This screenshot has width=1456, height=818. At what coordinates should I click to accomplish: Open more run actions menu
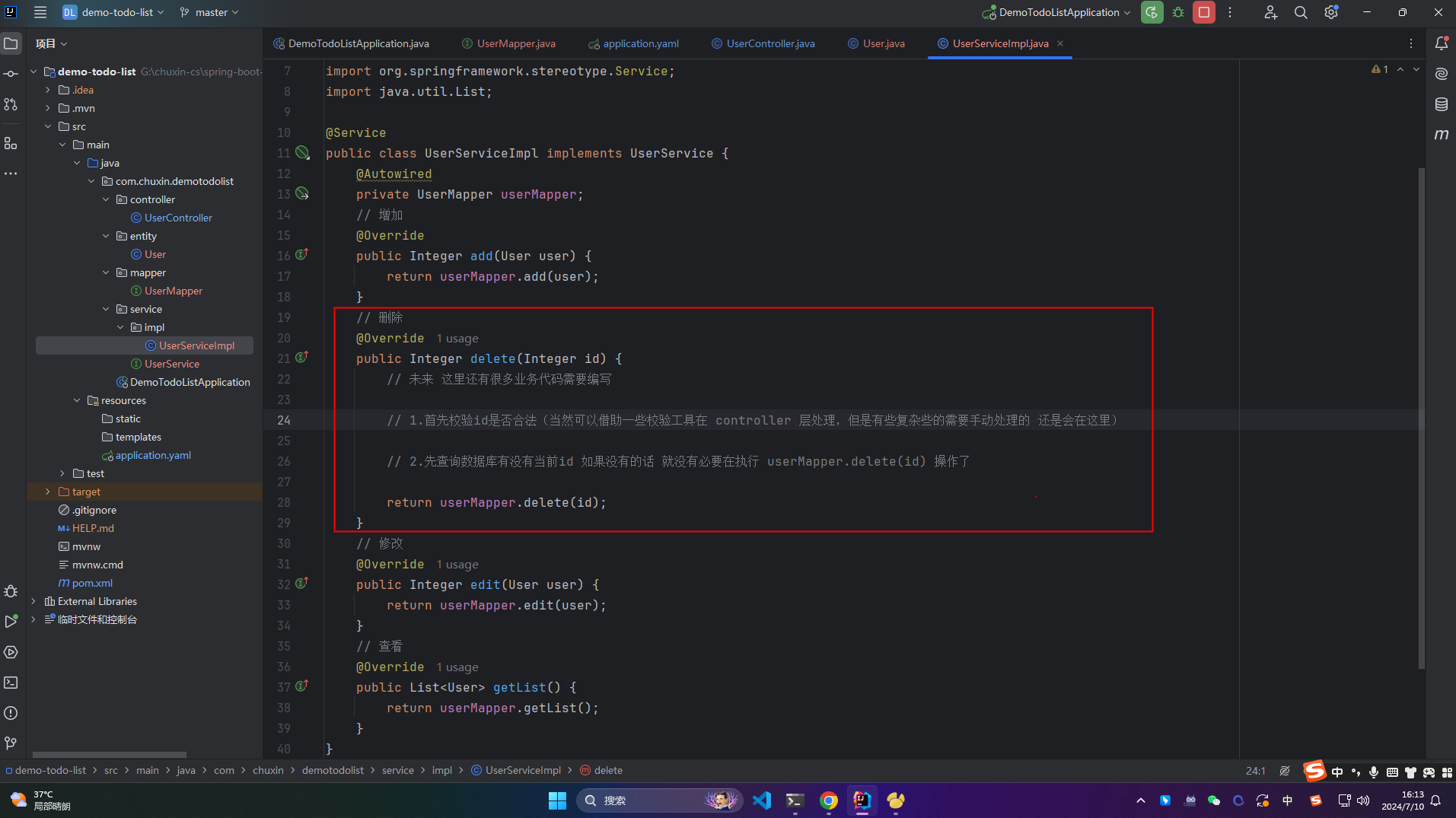[1230, 12]
